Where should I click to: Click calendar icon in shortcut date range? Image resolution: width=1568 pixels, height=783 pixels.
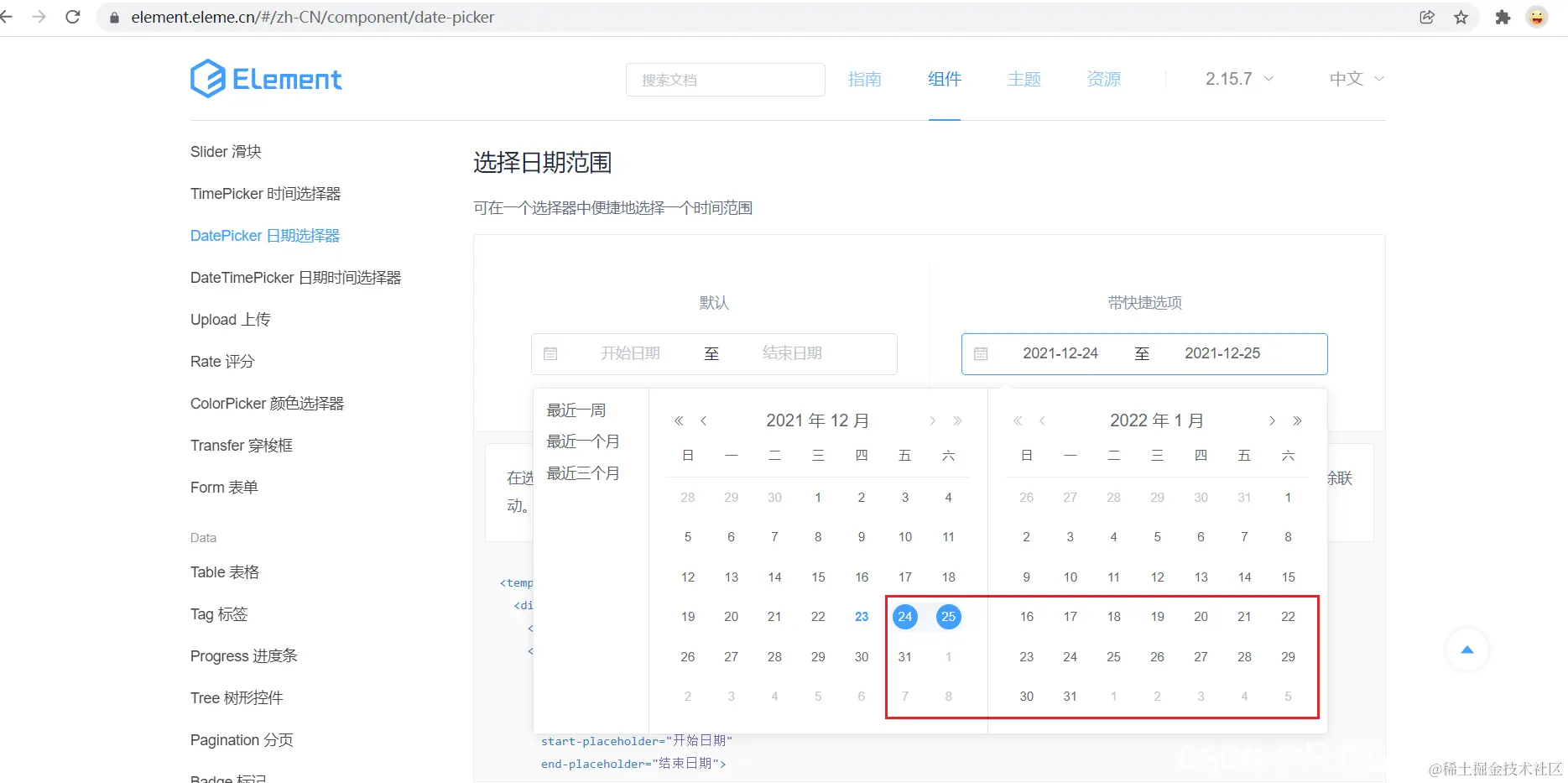(981, 354)
